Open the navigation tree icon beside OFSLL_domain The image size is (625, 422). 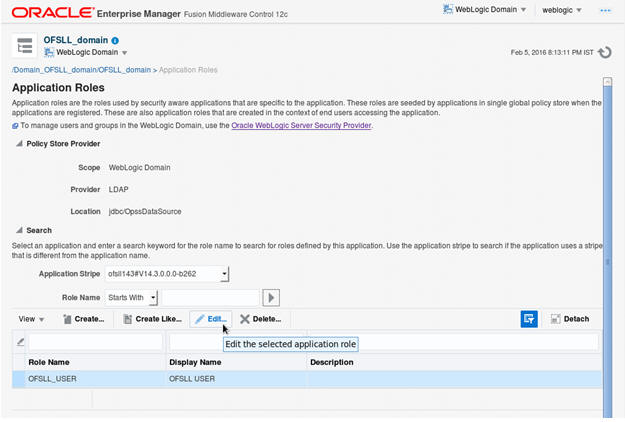(x=24, y=46)
